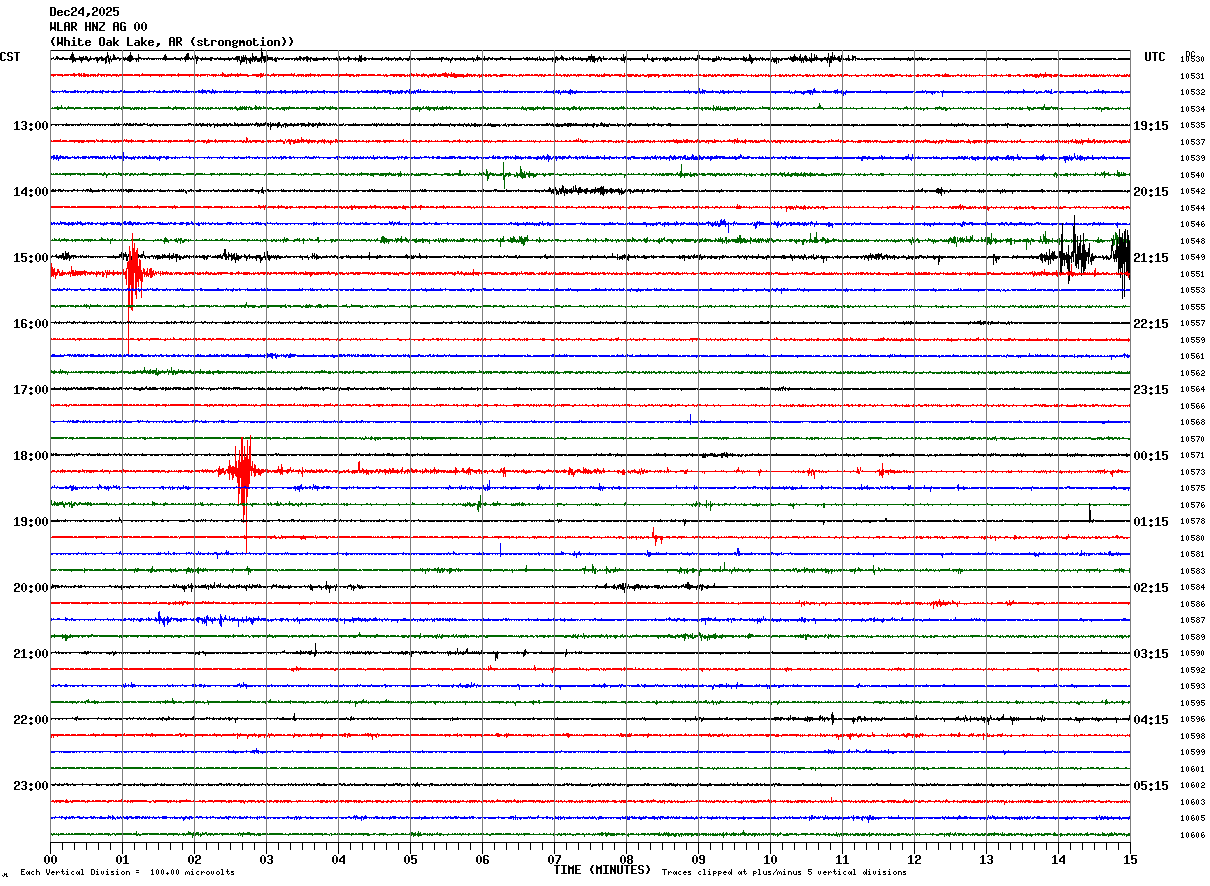Click the 00:15 UTC time label

click(x=1151, y=456)
